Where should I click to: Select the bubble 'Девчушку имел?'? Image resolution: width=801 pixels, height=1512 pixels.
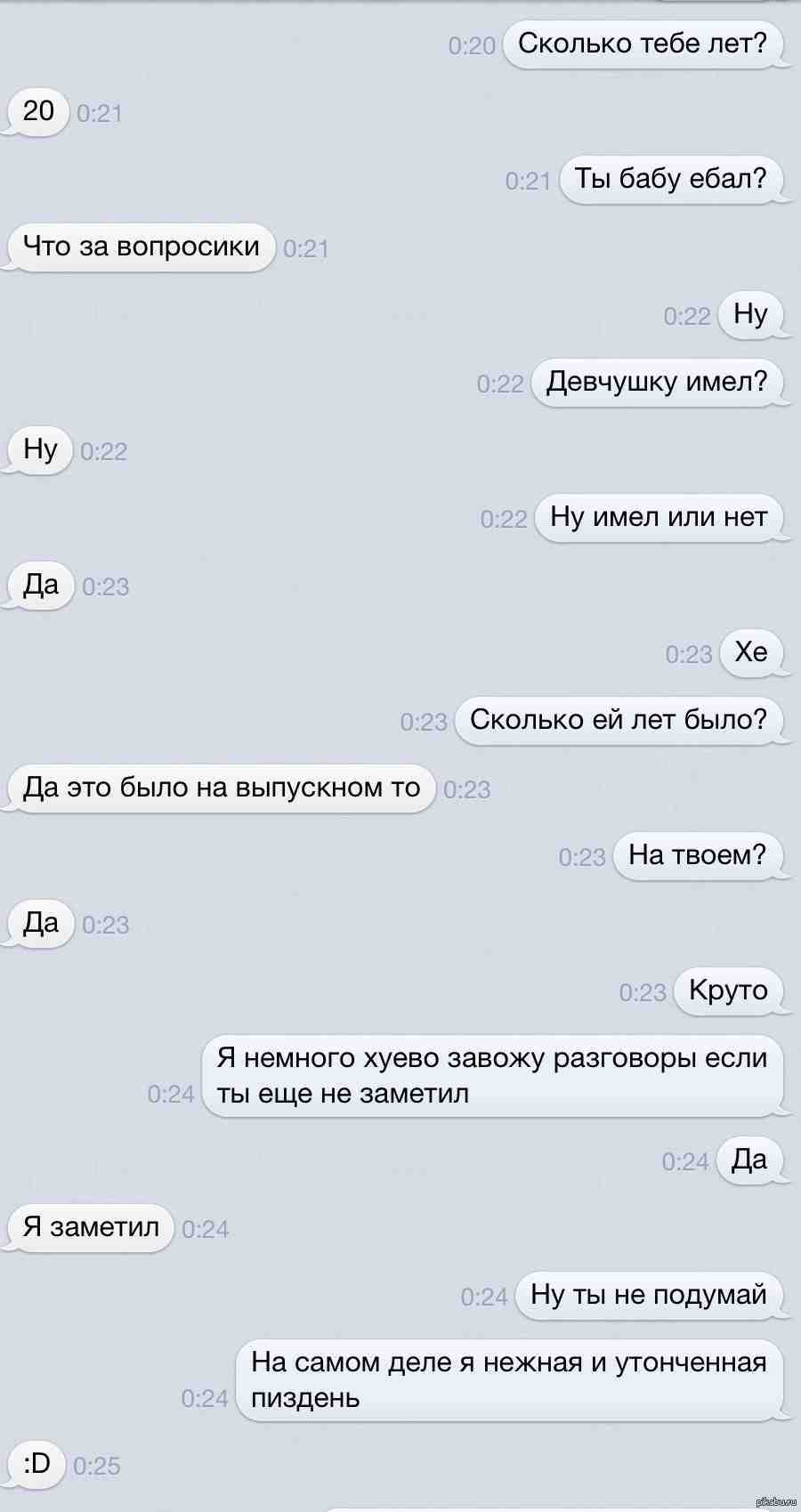(x=657, y=382)
